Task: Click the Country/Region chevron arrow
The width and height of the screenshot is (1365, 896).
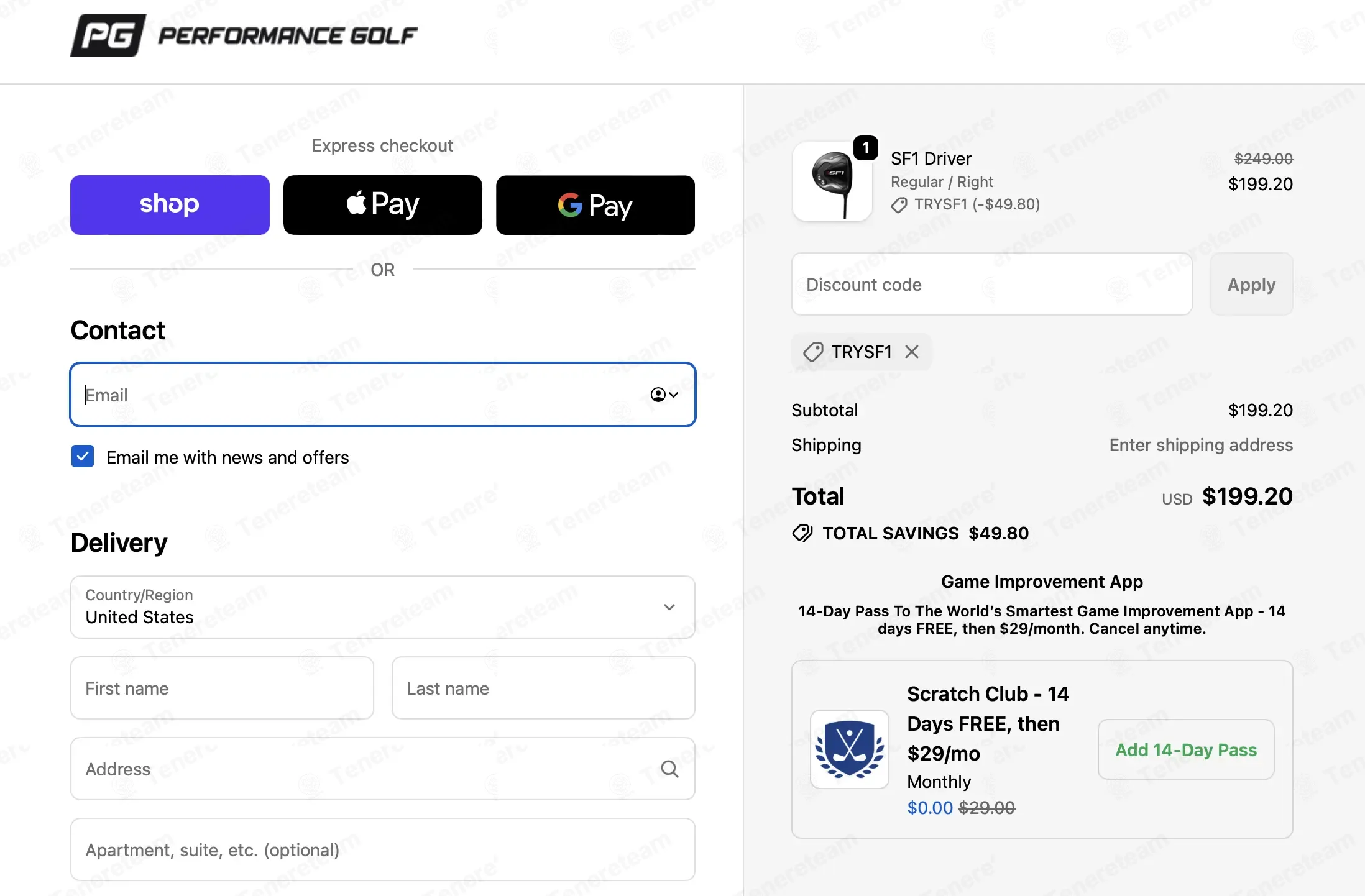Action: coord(669,607)
